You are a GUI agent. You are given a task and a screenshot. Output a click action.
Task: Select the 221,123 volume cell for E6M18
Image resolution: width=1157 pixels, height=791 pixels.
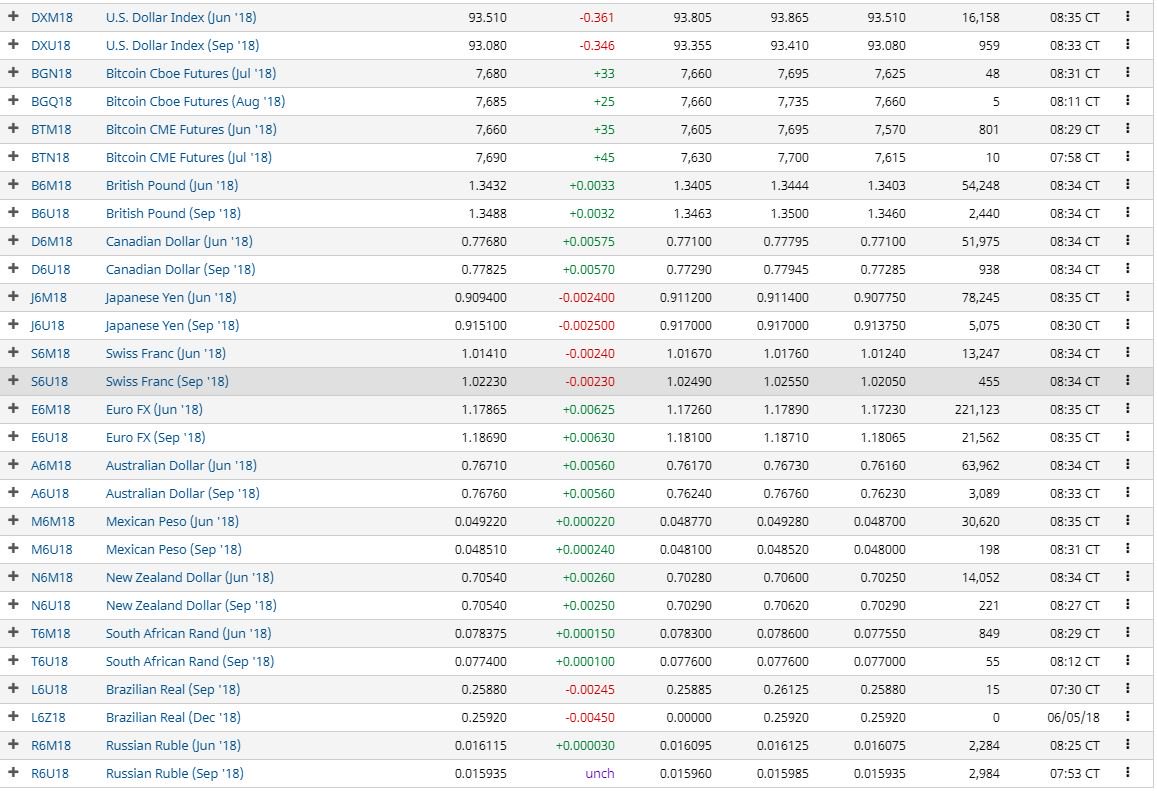[x=977, y=410]
